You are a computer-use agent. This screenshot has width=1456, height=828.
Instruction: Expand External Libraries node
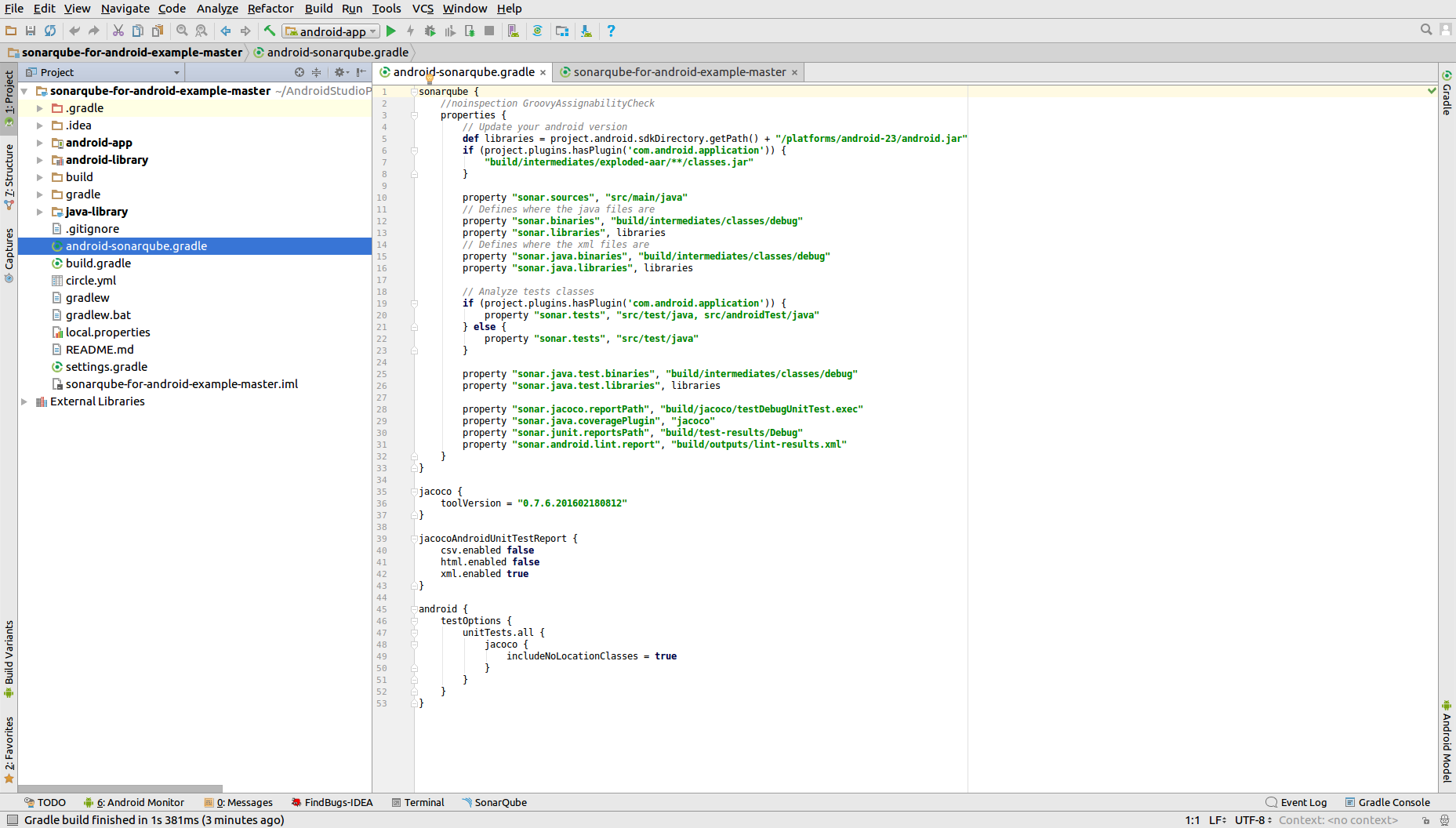[24, 401]
